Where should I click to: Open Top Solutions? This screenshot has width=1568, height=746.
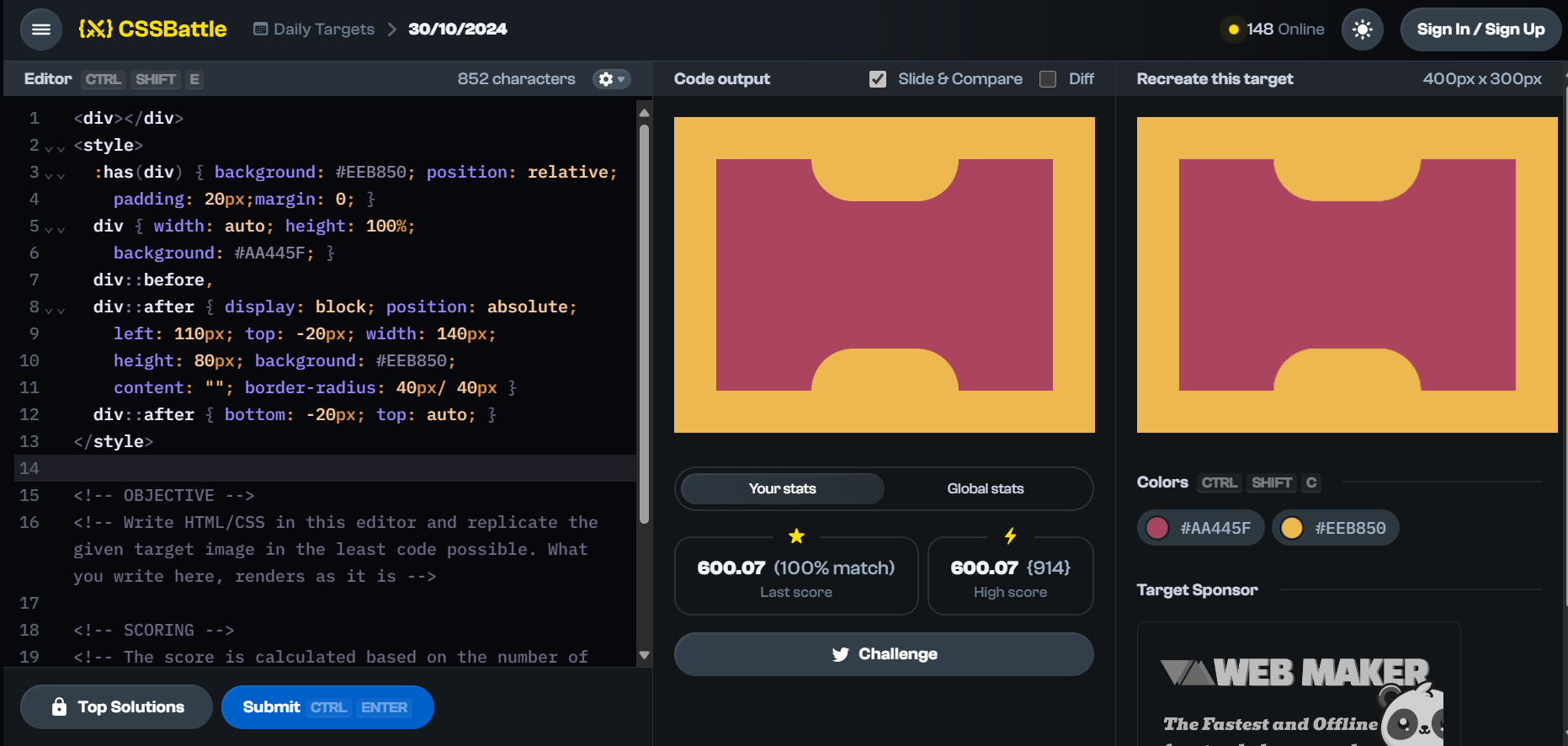(x=116, y=707)
